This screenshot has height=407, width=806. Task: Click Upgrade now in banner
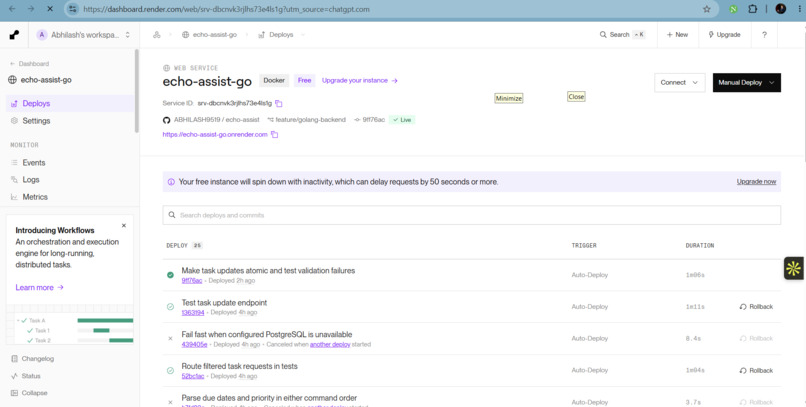point(756,182)
